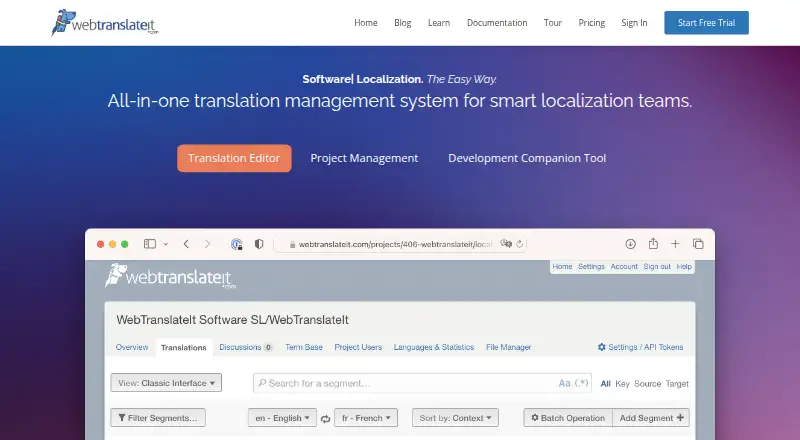Open Documentation in the top navigation

(x=497, y=23)
